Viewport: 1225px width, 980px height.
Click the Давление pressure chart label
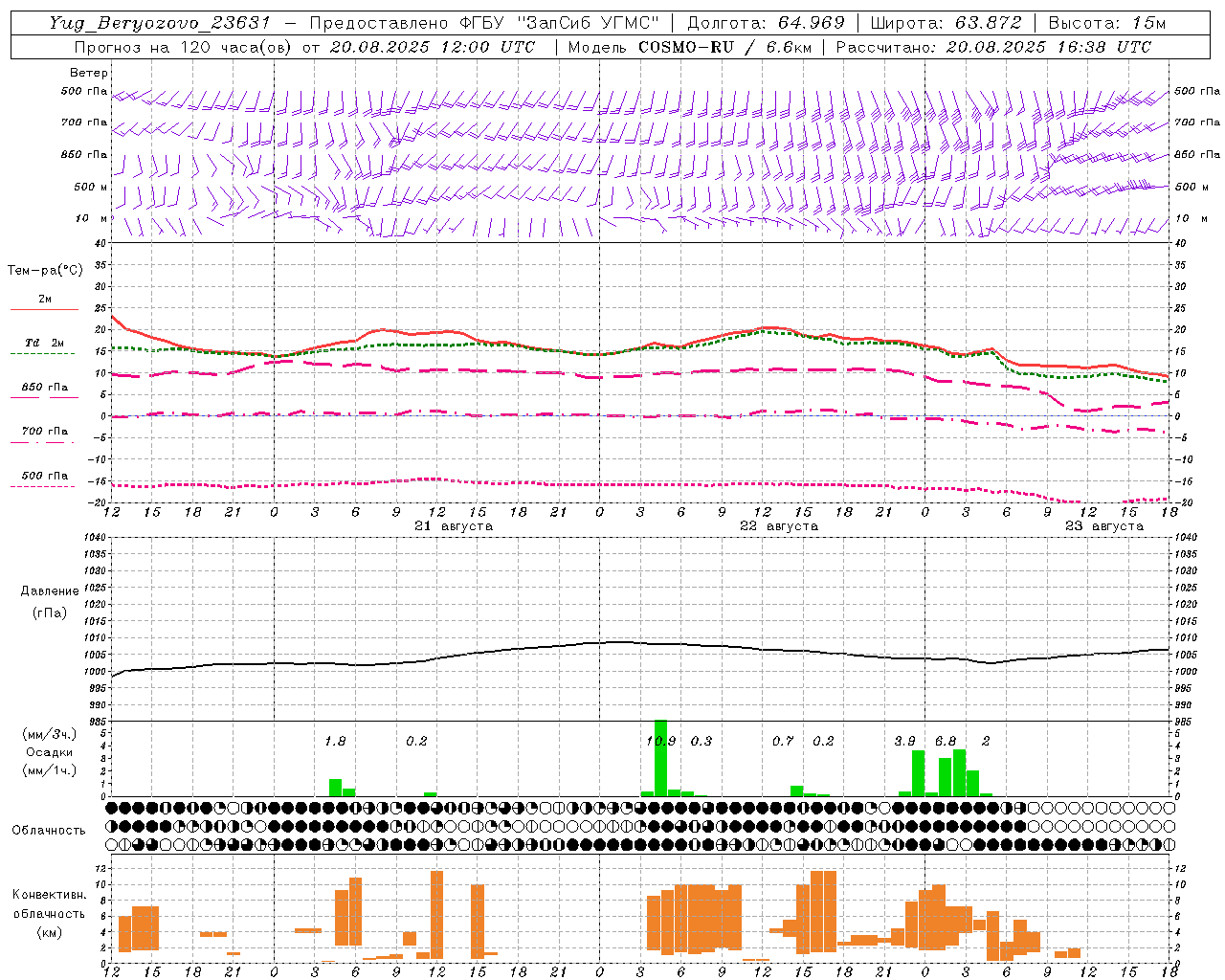[x=50, y=591]
